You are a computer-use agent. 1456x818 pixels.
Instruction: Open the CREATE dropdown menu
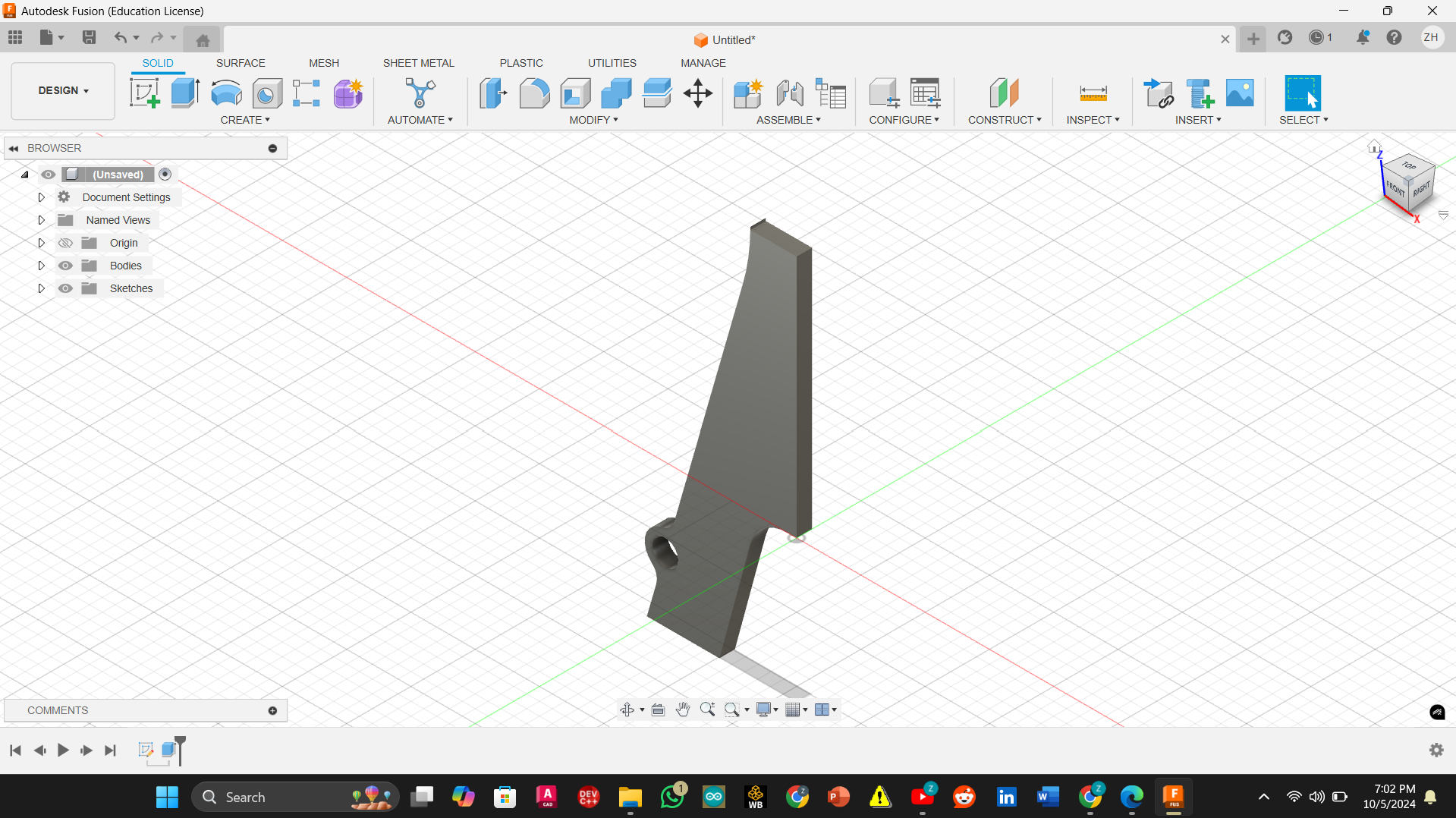tap(245, 120)
